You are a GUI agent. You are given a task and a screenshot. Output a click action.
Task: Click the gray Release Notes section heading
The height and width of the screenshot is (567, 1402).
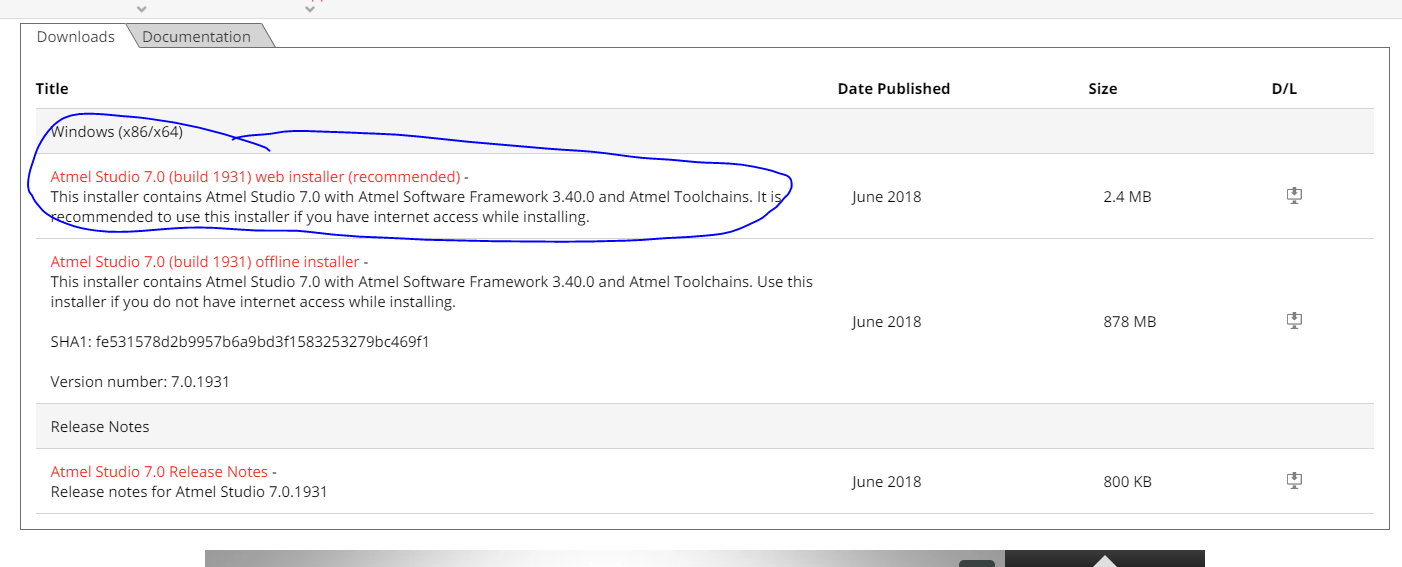pyautogui.click(x=100, y=427)
